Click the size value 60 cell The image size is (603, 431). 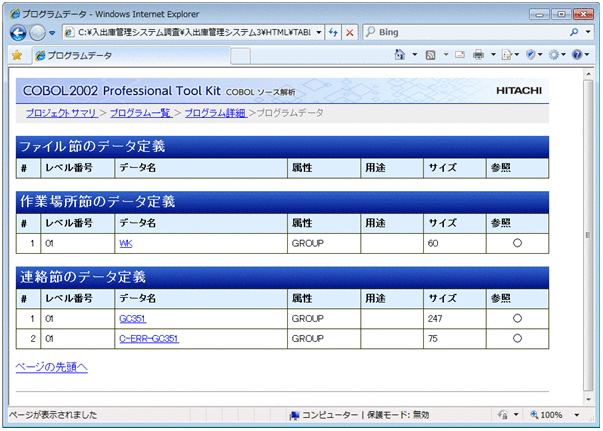click(455, 243)
